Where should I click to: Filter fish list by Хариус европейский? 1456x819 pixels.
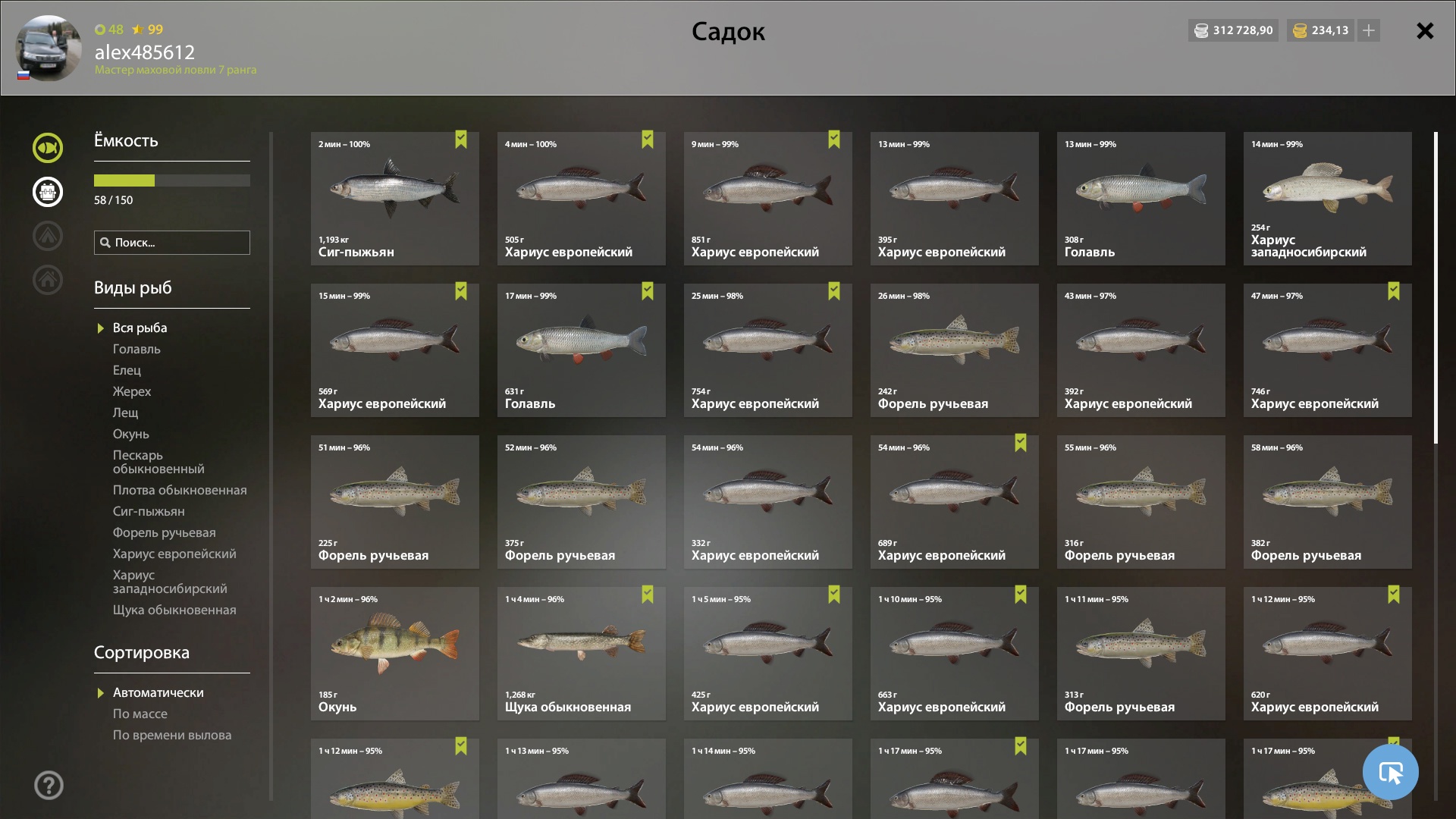click(x=174, y=554)
